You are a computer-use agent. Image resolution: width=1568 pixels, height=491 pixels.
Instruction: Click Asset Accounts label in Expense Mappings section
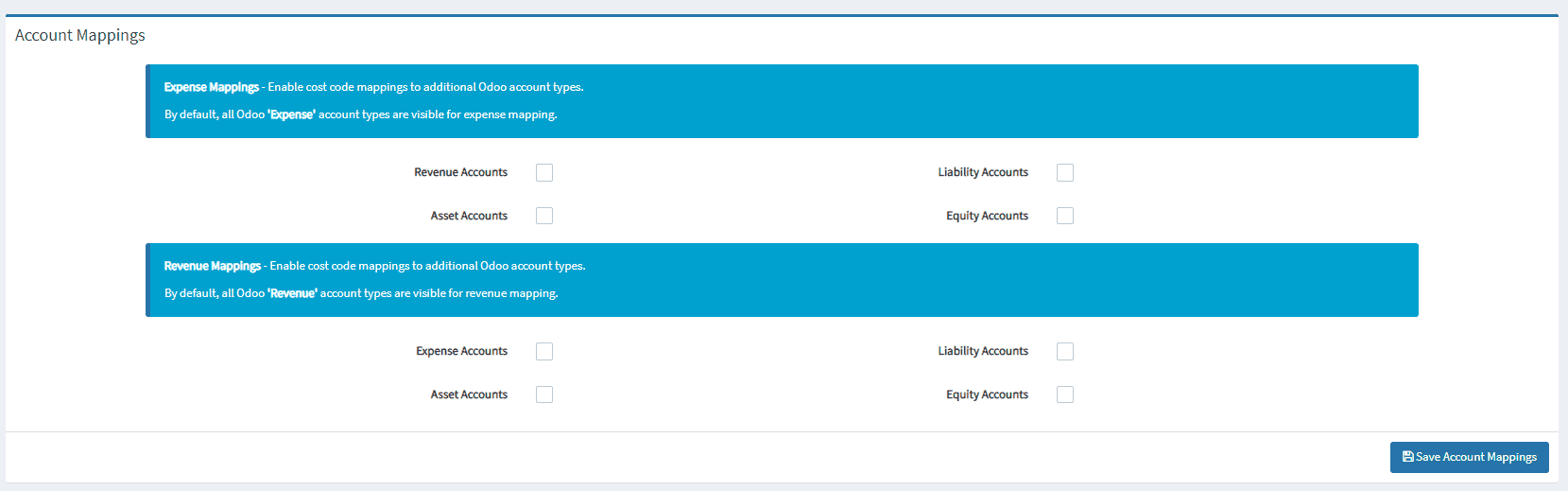pyautogui.click(x=469, y=216)
